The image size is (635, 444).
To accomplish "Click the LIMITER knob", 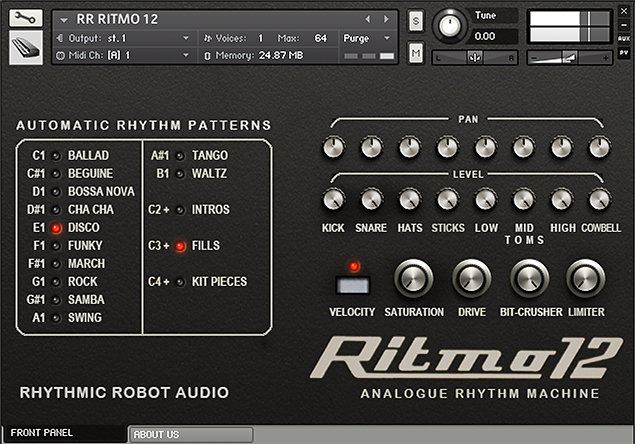I will [586, 279].
